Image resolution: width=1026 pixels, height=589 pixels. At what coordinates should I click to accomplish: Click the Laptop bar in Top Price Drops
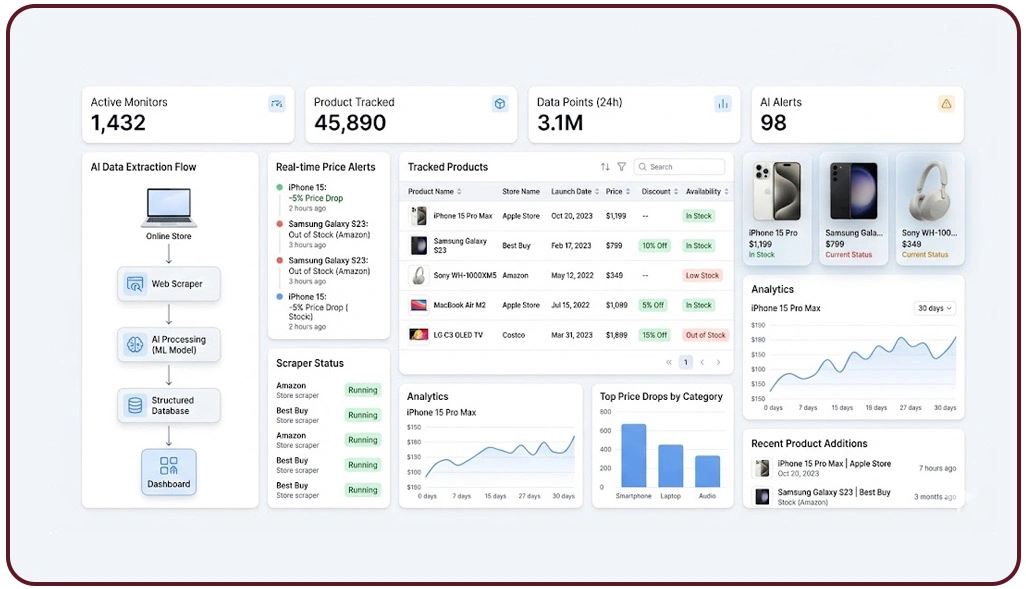click(671, 466)
